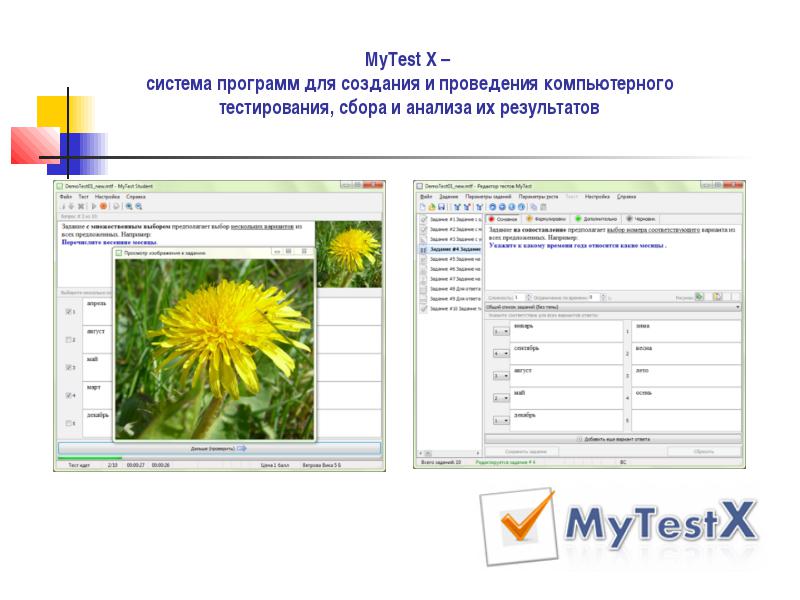
Task: Open the match dropdown beside 'май' in the editor
Action: click(501, 398)
